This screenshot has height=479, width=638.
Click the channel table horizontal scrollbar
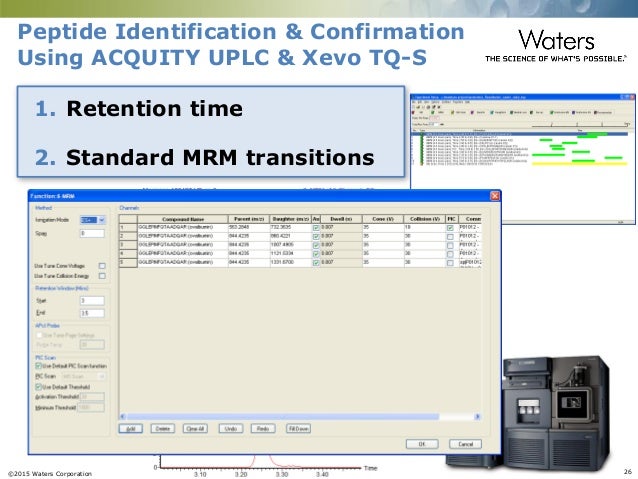coord(283,416)
